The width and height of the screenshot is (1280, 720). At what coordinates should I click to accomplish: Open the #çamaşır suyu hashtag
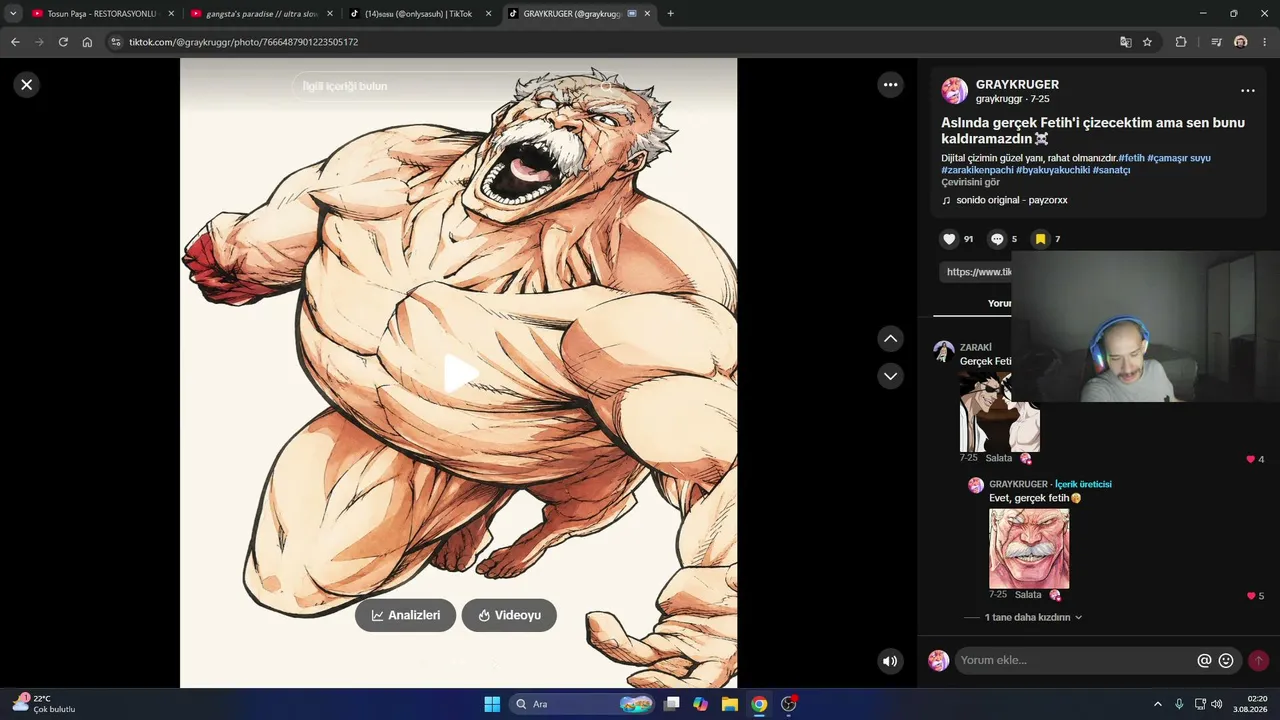pos(1179,158)
